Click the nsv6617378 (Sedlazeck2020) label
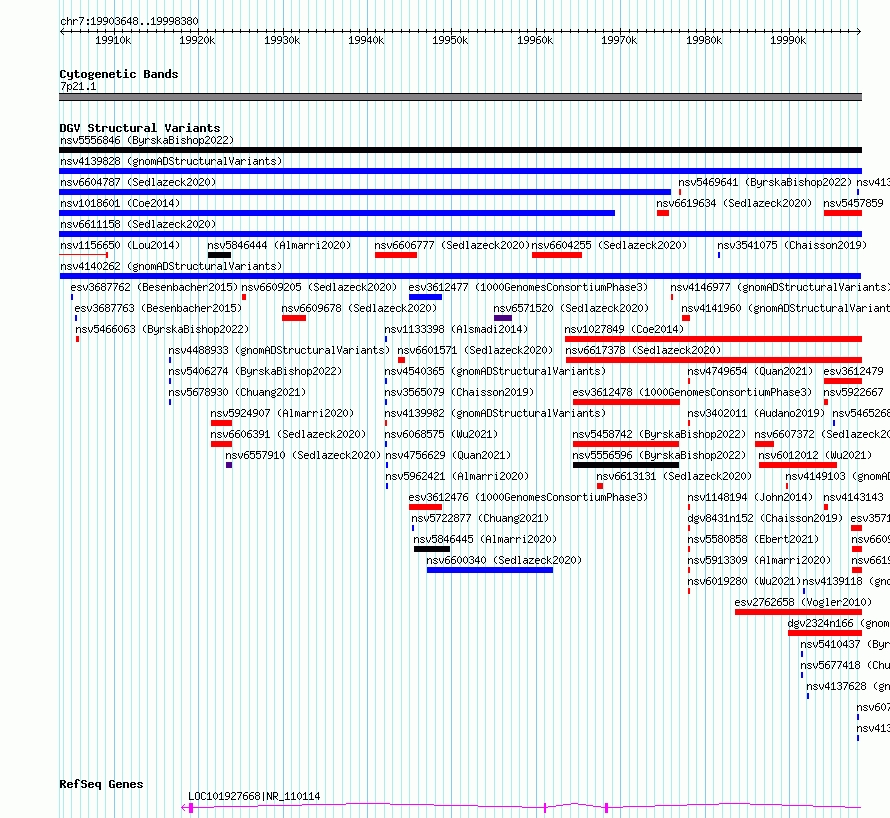The height and width of the screenshot is (818, 890). [643, 350]
